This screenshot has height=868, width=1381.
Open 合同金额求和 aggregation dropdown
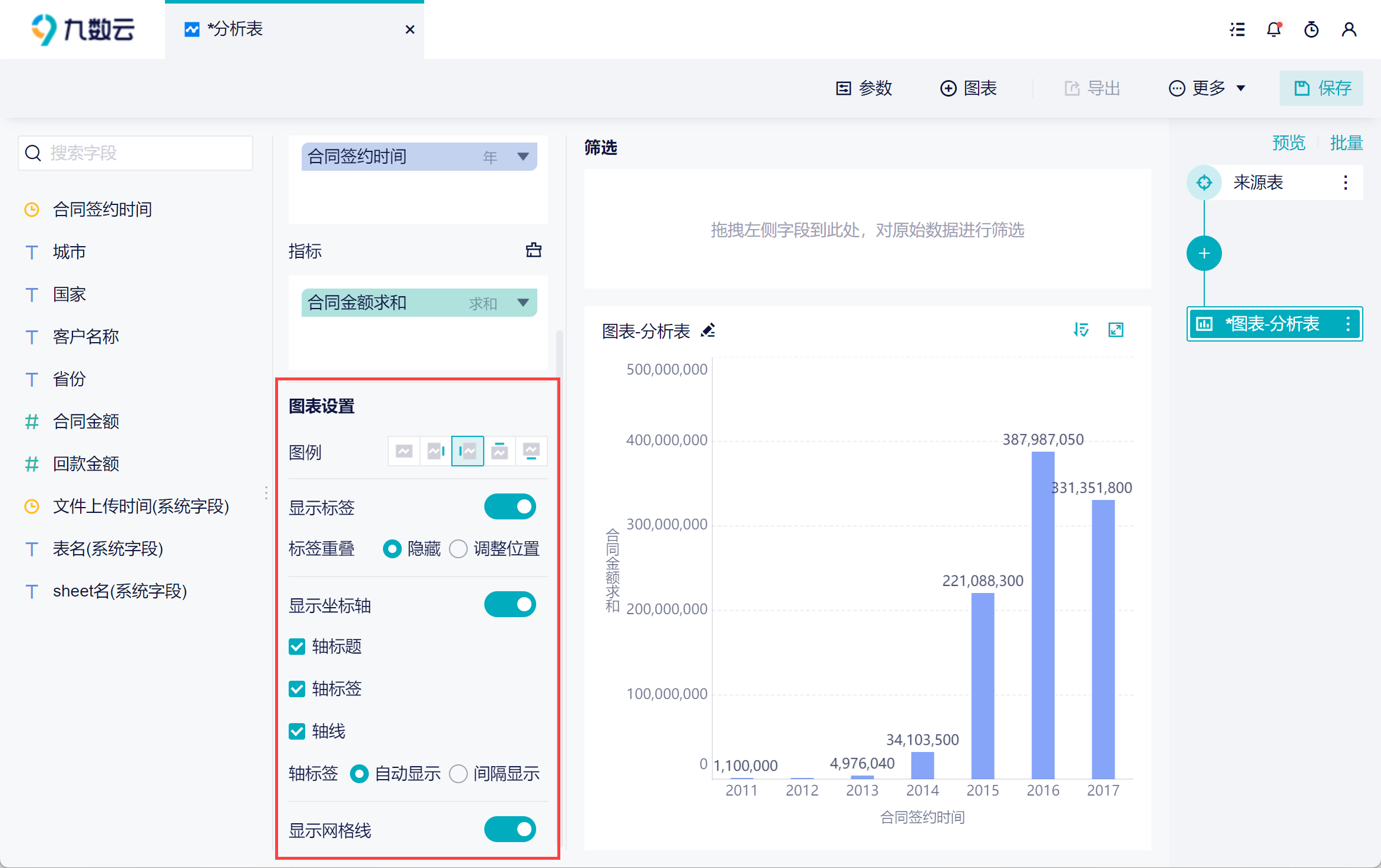coord(523,303)
